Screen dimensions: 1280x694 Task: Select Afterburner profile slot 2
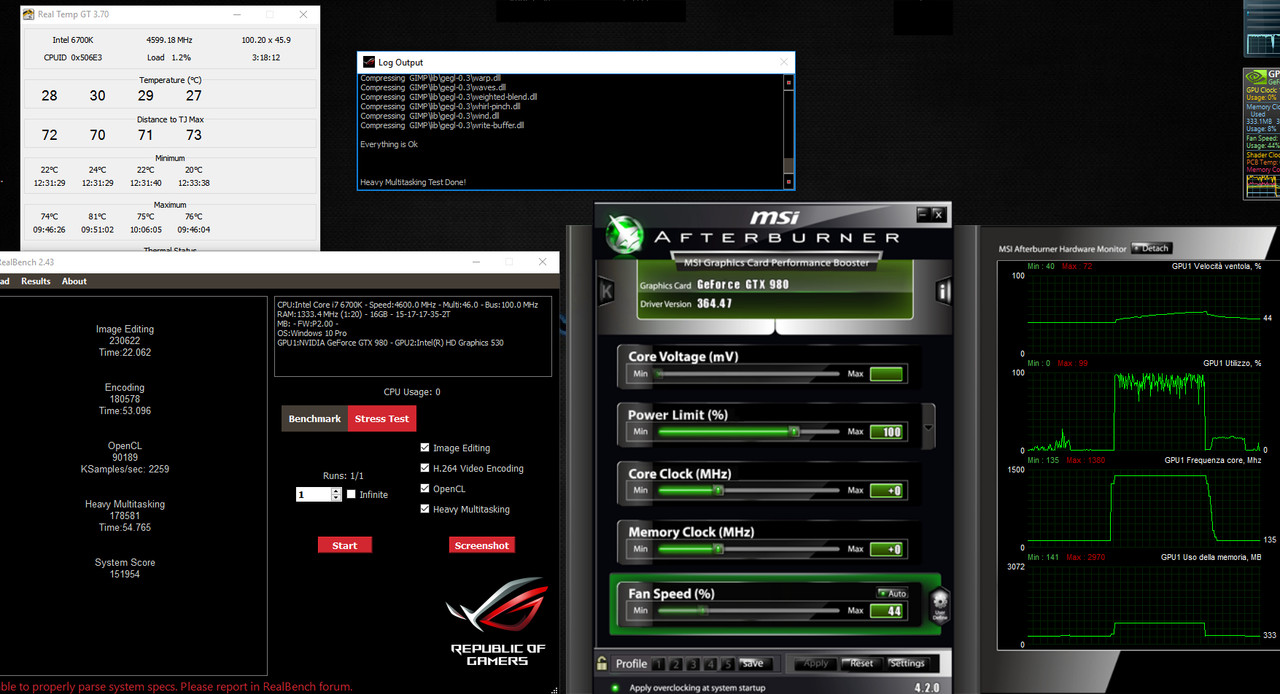(678, 664)
